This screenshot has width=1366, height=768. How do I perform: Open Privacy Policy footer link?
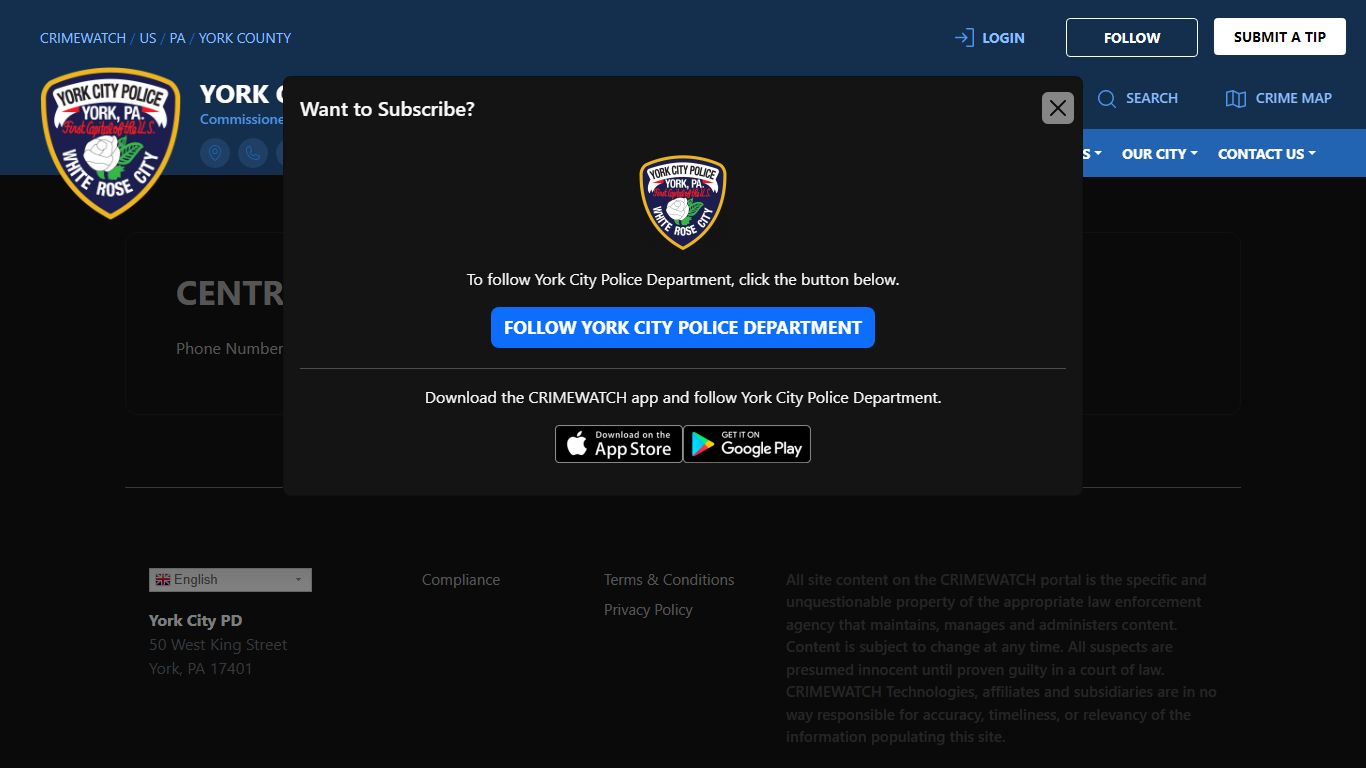tap(648, 610)
